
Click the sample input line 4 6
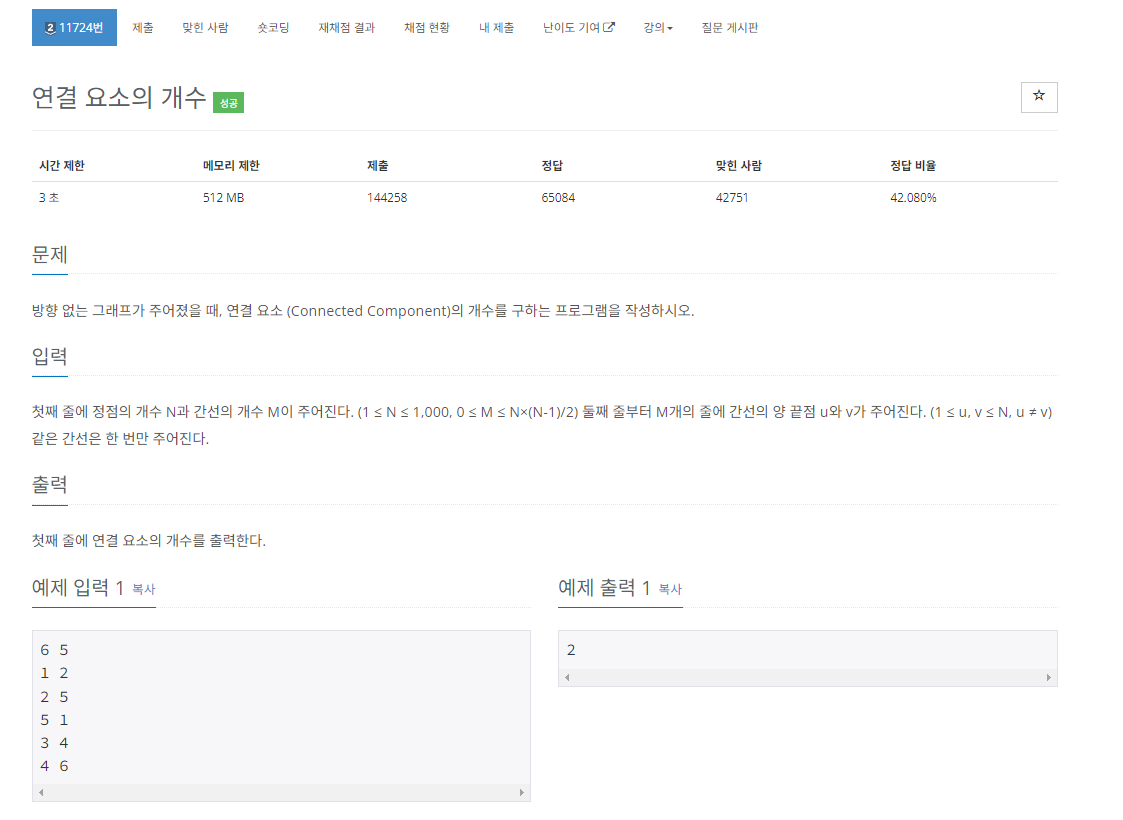[54, 766]
